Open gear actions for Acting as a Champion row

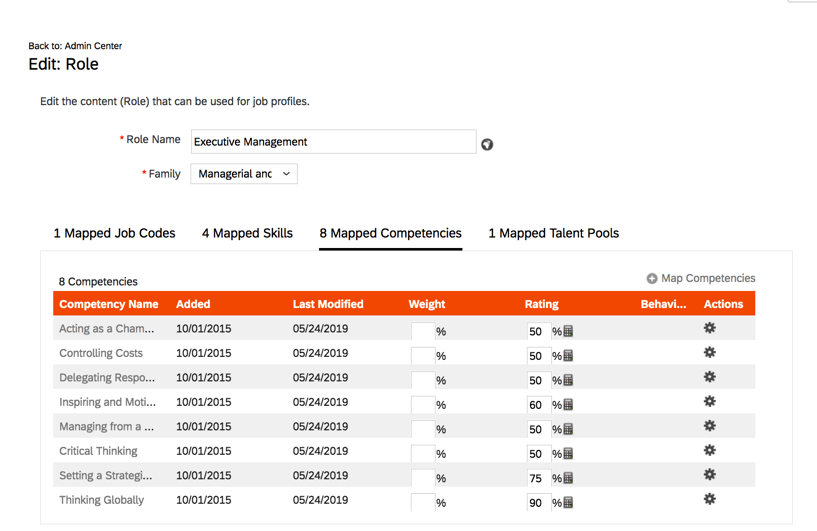click(709, 328)
